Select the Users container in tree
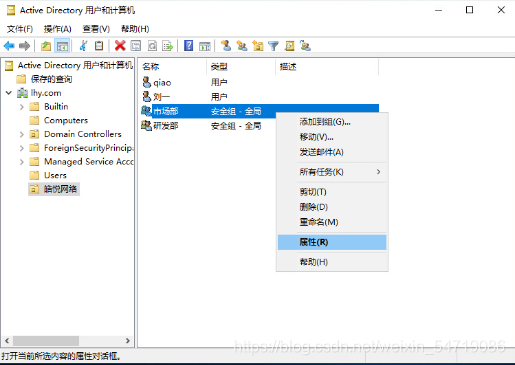Image resolution: width=515 pixels, height=365 pixels. pos(55,175)
